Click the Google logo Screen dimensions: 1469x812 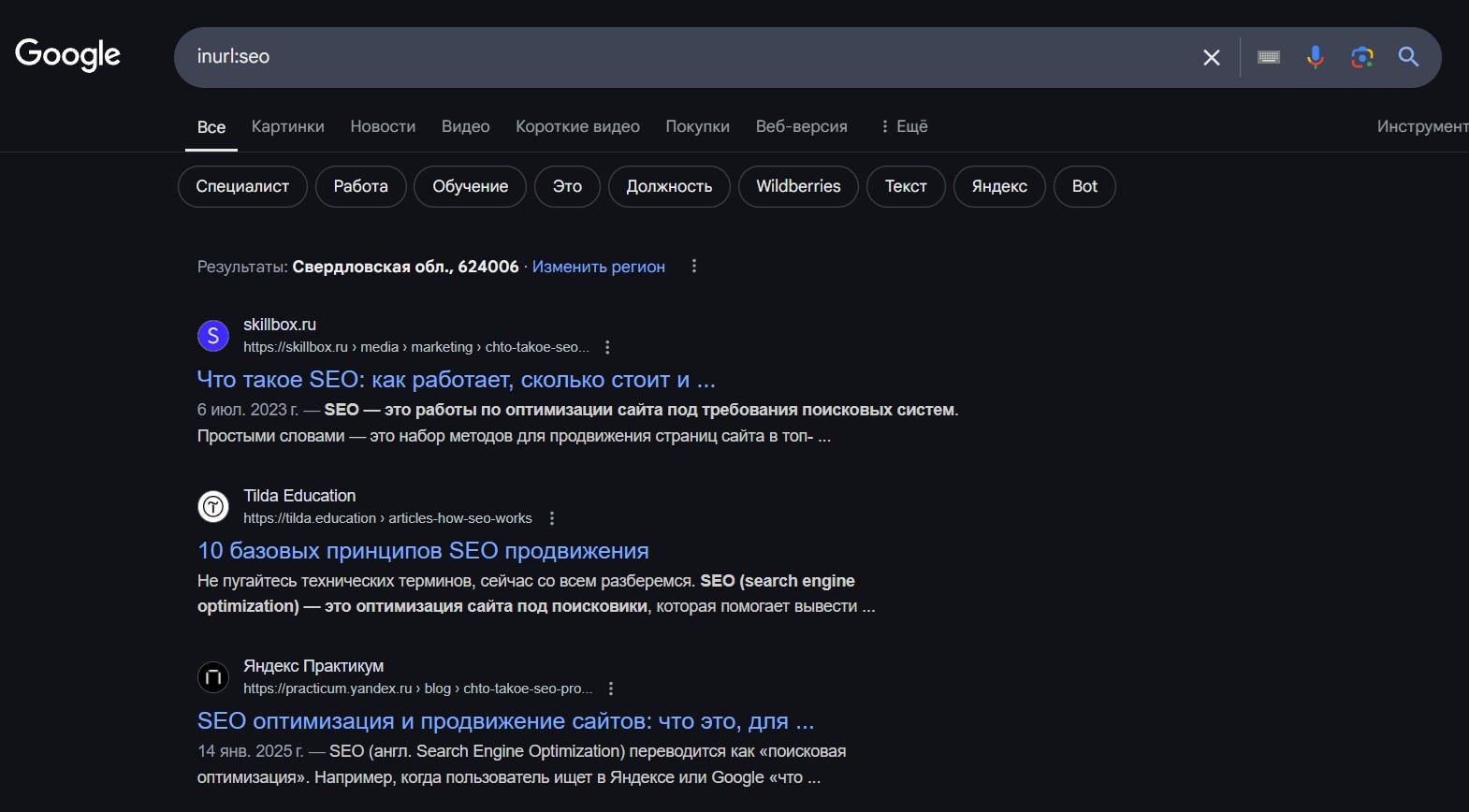(67, 55)
